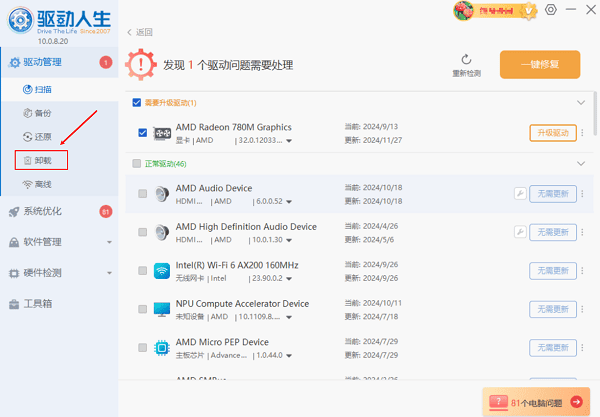Open version dropdown showing 1.0.44.0

(x=289, y=356)
